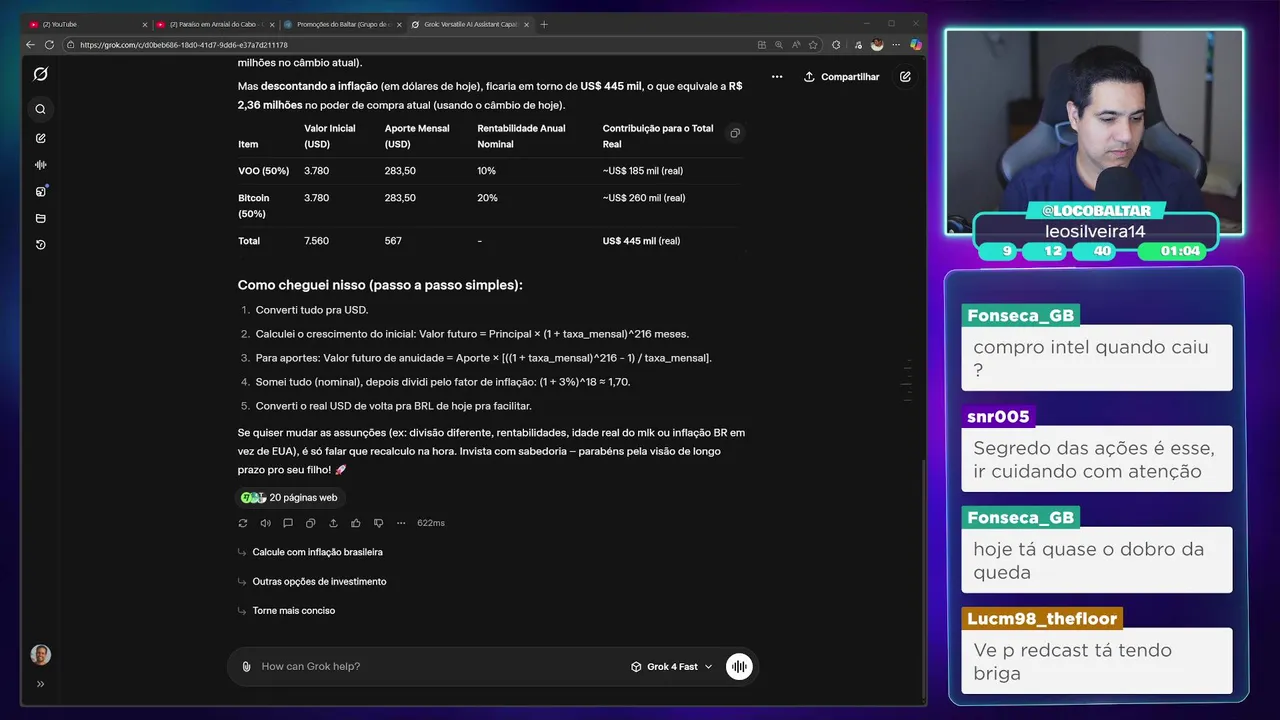The height and width of the screenshot is (720, 1280).
Task: Click 'Como cheguei nisso' heading
Action: pyautogui.click(x=380, y=285)
